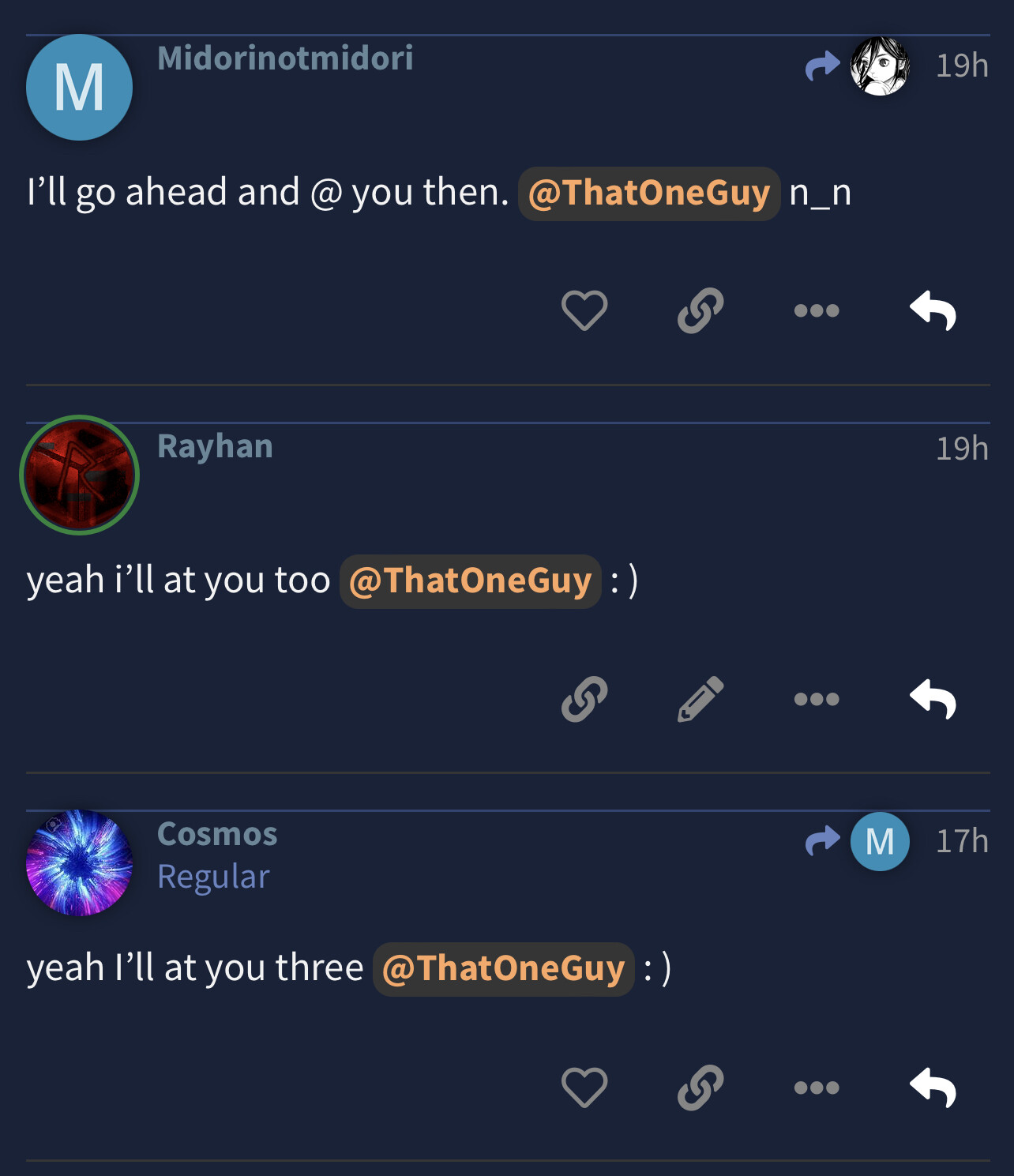Click the Regular user title under Cosmos
This screenshot has height=1176, width=1014.
213,877
